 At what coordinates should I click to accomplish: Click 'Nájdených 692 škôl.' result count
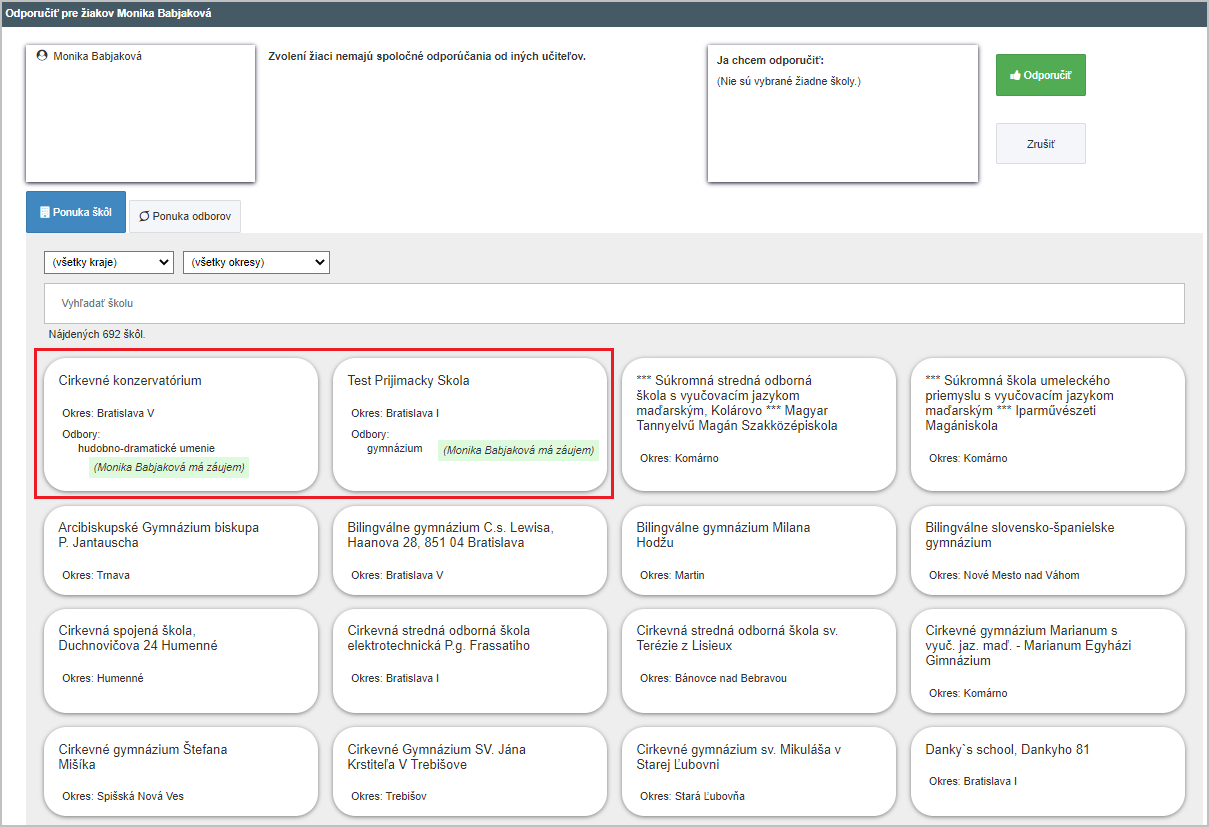[97, 334]
